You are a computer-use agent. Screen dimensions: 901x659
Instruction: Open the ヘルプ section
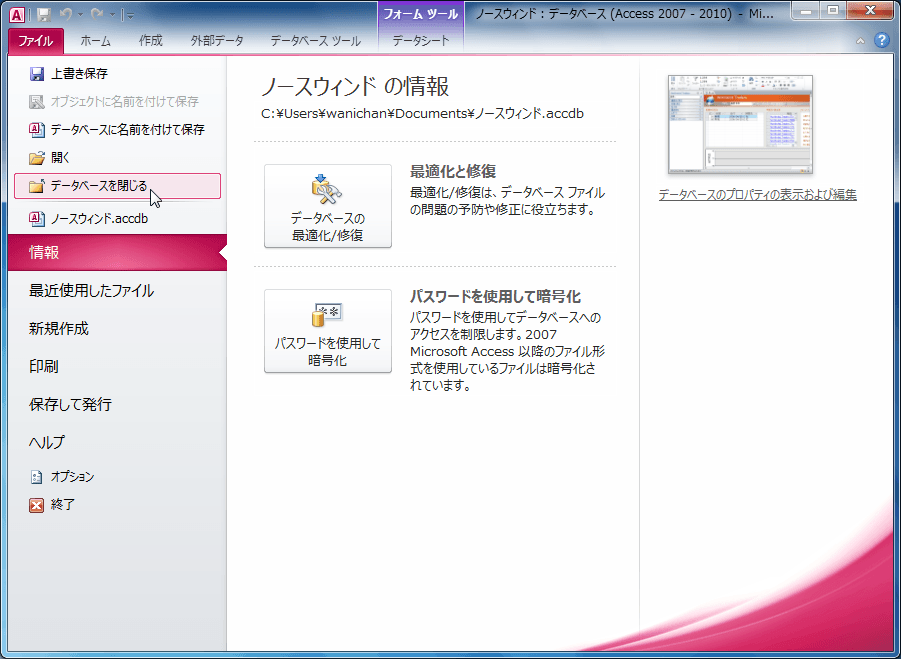pos(117,442)
